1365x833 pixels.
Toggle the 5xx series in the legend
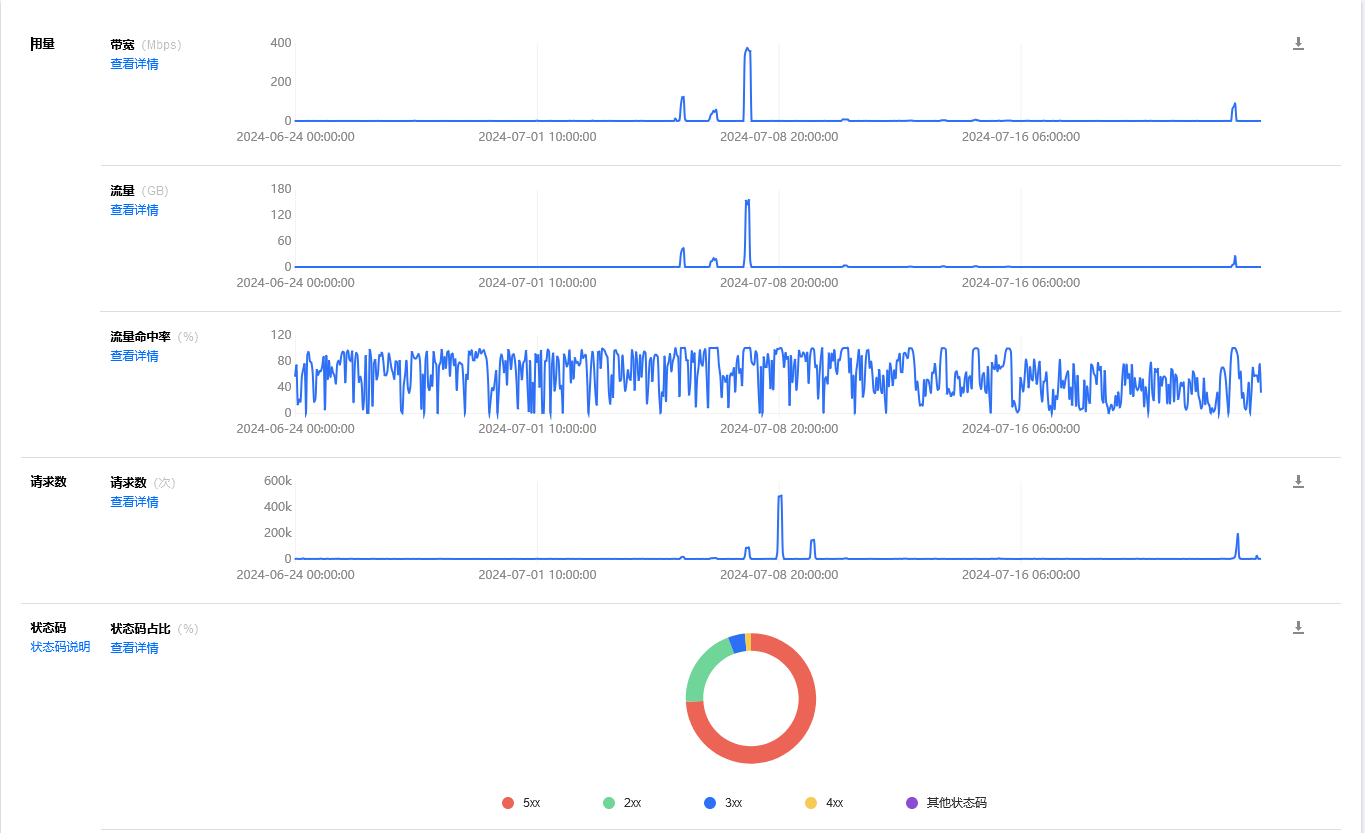520,802
